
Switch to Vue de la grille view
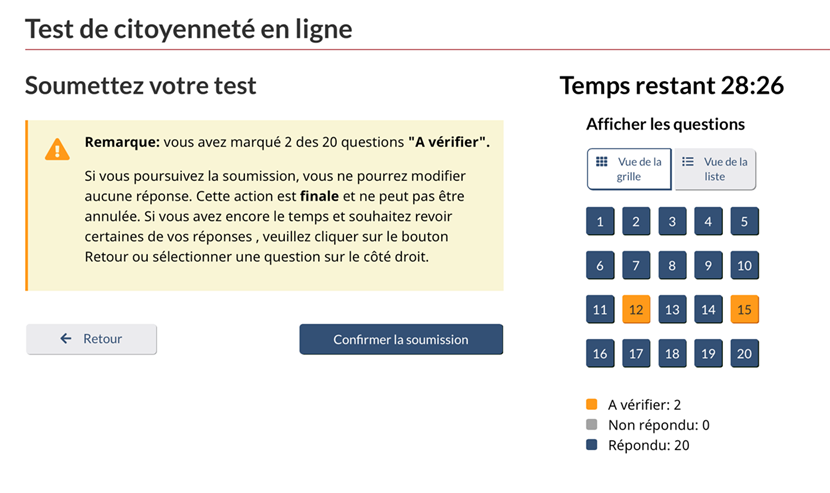(x=629, y=169)
